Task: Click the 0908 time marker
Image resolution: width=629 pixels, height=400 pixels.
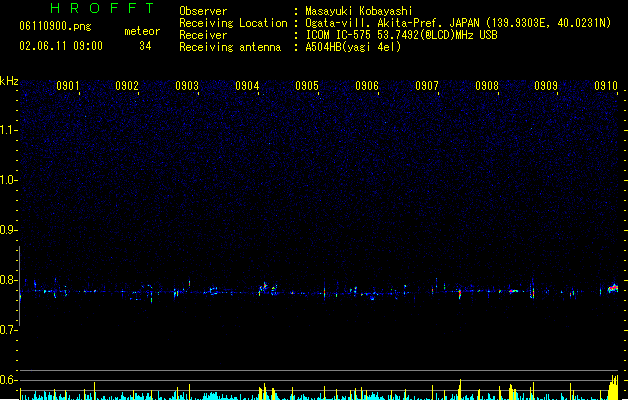Action: click(487, 86)
